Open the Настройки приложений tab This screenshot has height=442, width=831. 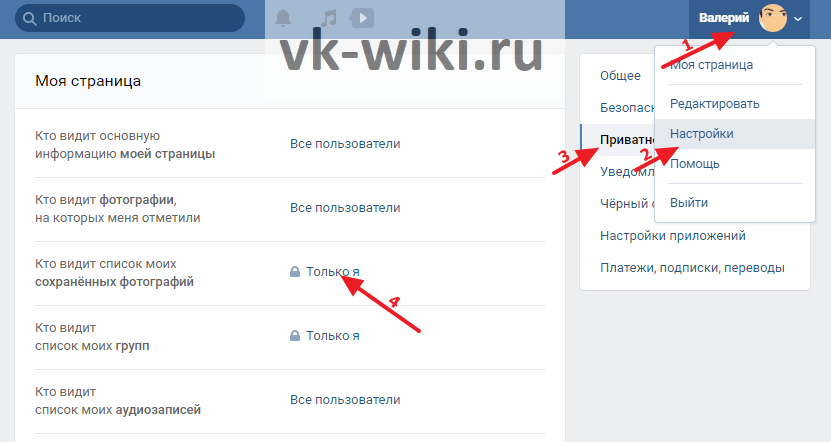click(673, 236)
